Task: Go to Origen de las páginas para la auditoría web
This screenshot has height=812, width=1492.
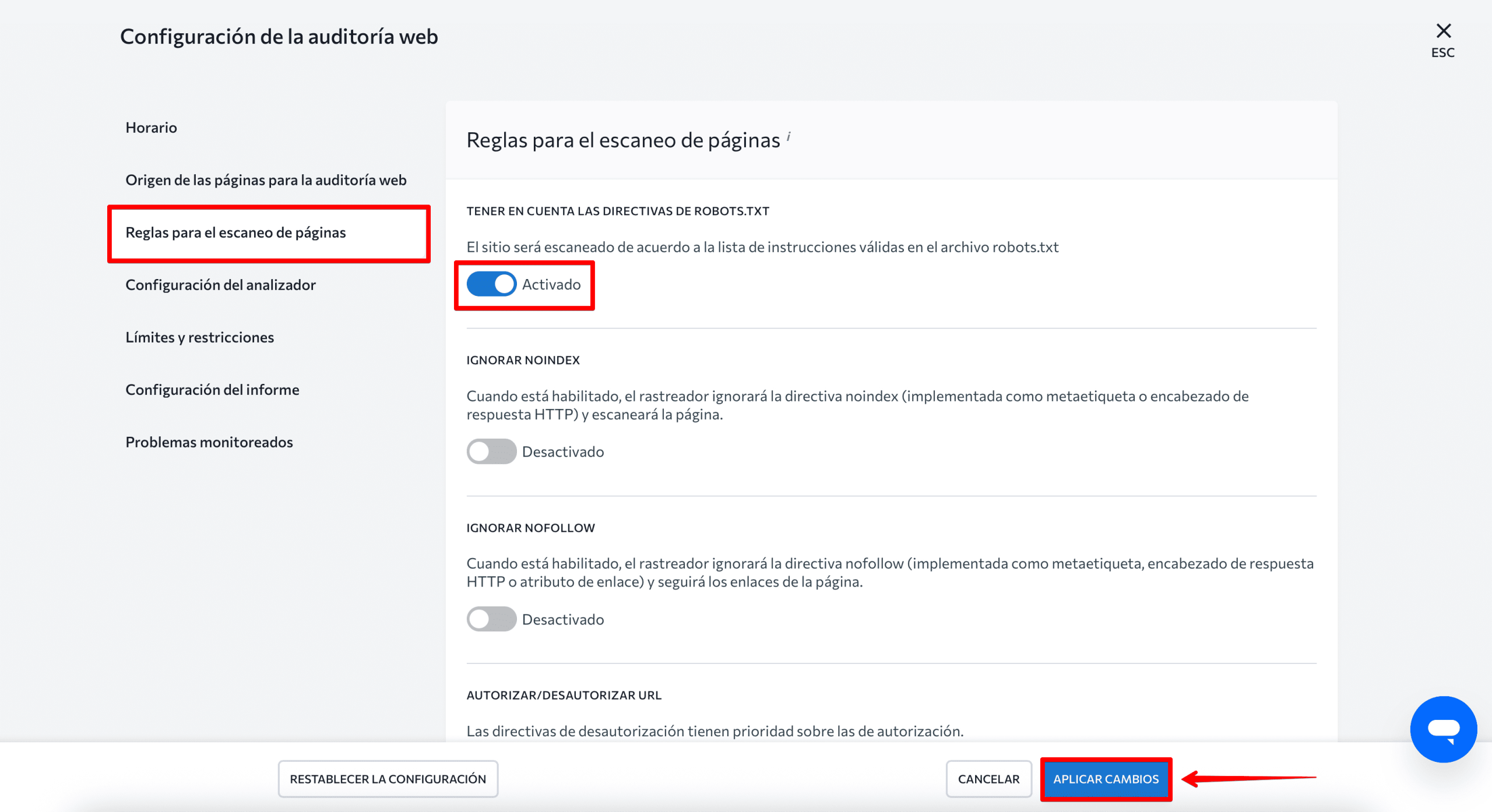Action: point(266,180)
